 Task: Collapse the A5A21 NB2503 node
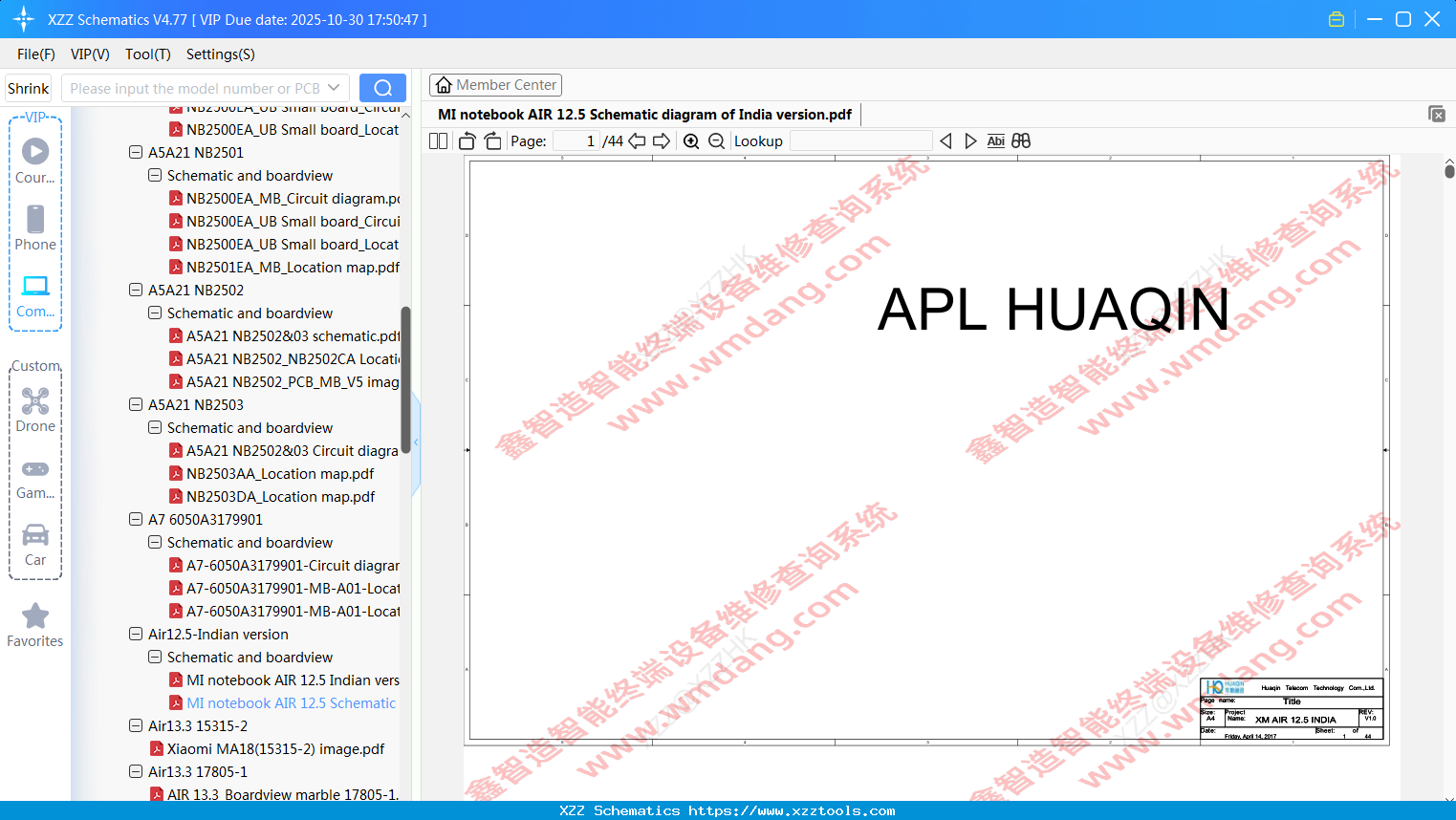point(136,404)
